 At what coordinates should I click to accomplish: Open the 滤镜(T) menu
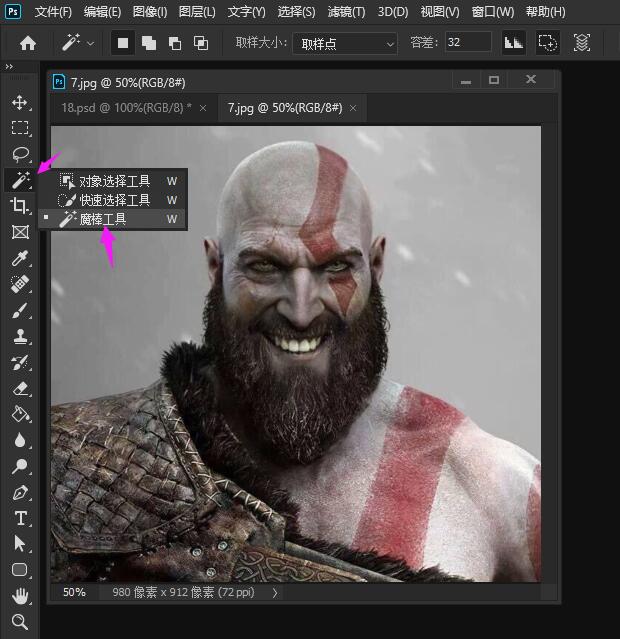click(346, 12)
